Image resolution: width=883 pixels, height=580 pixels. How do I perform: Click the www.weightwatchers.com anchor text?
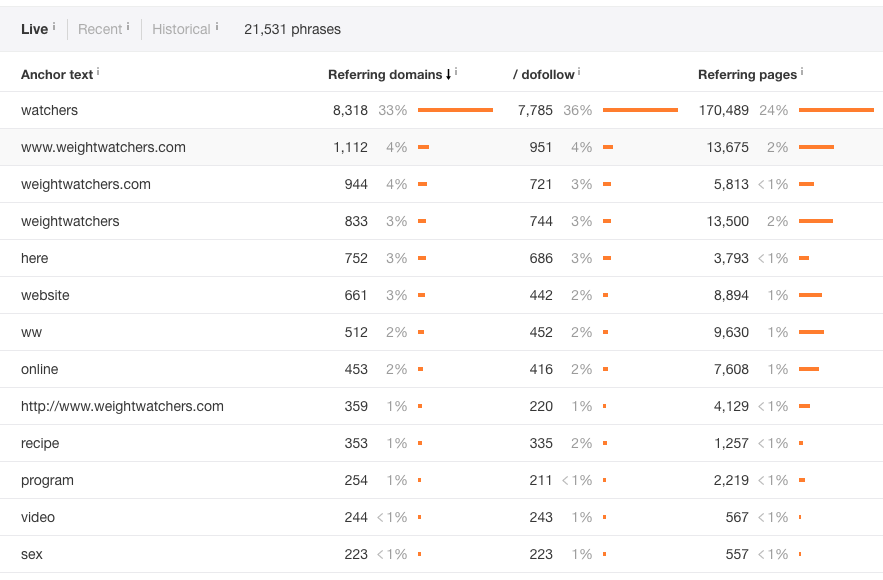tap(103, 147)
